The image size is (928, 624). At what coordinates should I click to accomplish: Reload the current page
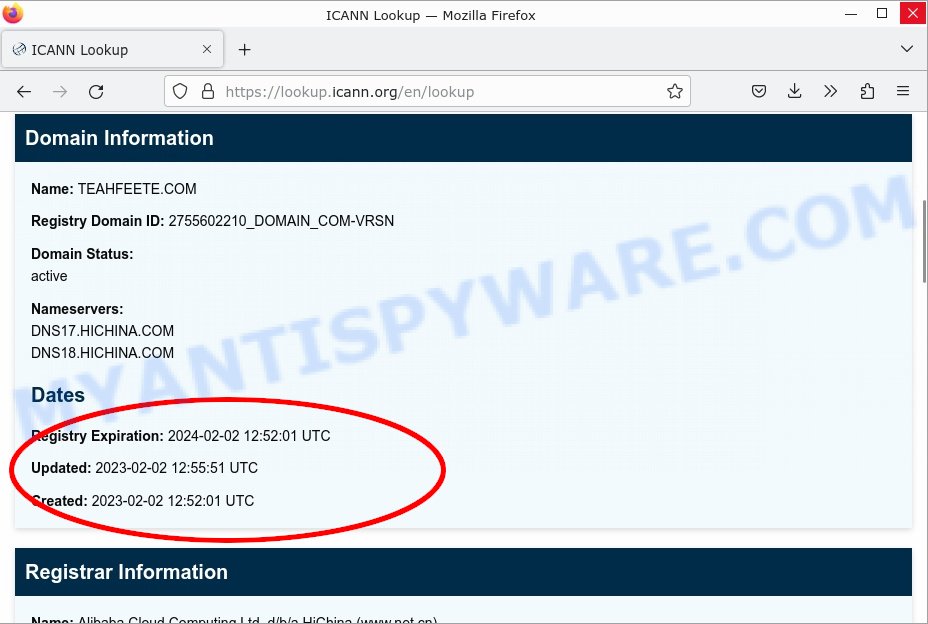coord(96,92)
